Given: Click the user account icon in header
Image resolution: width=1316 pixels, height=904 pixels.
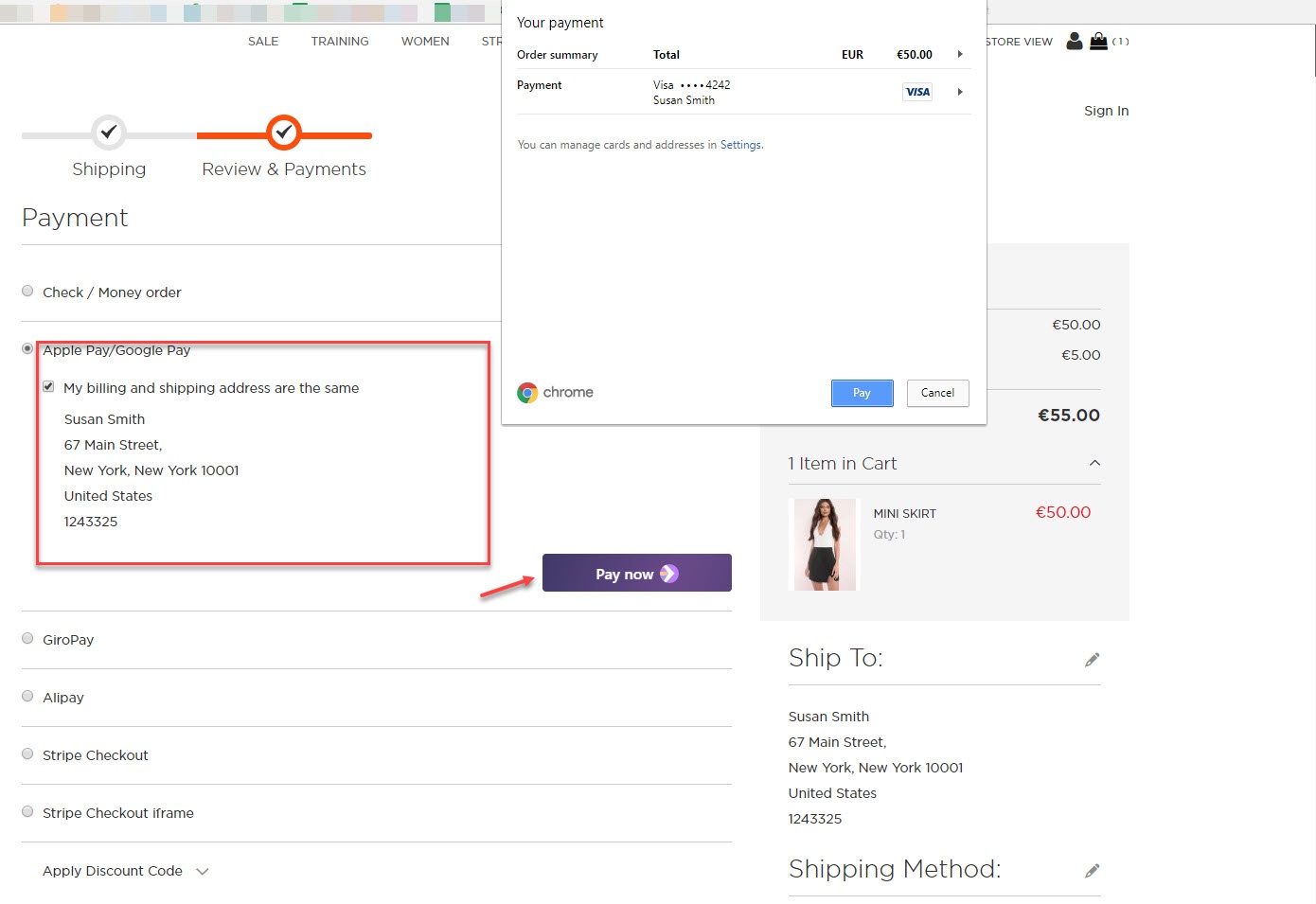Looking at the screenshot, I should pos(1074,41).
